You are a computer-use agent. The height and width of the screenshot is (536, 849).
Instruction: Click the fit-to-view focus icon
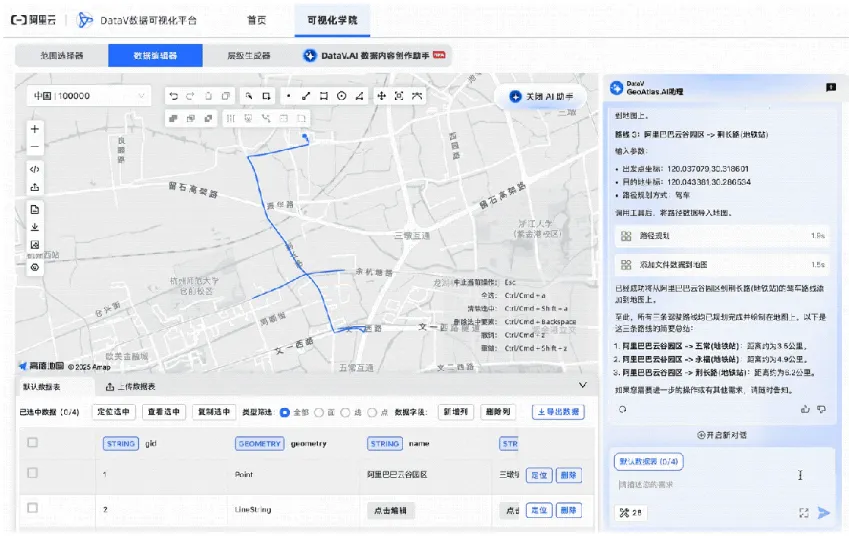399,96
